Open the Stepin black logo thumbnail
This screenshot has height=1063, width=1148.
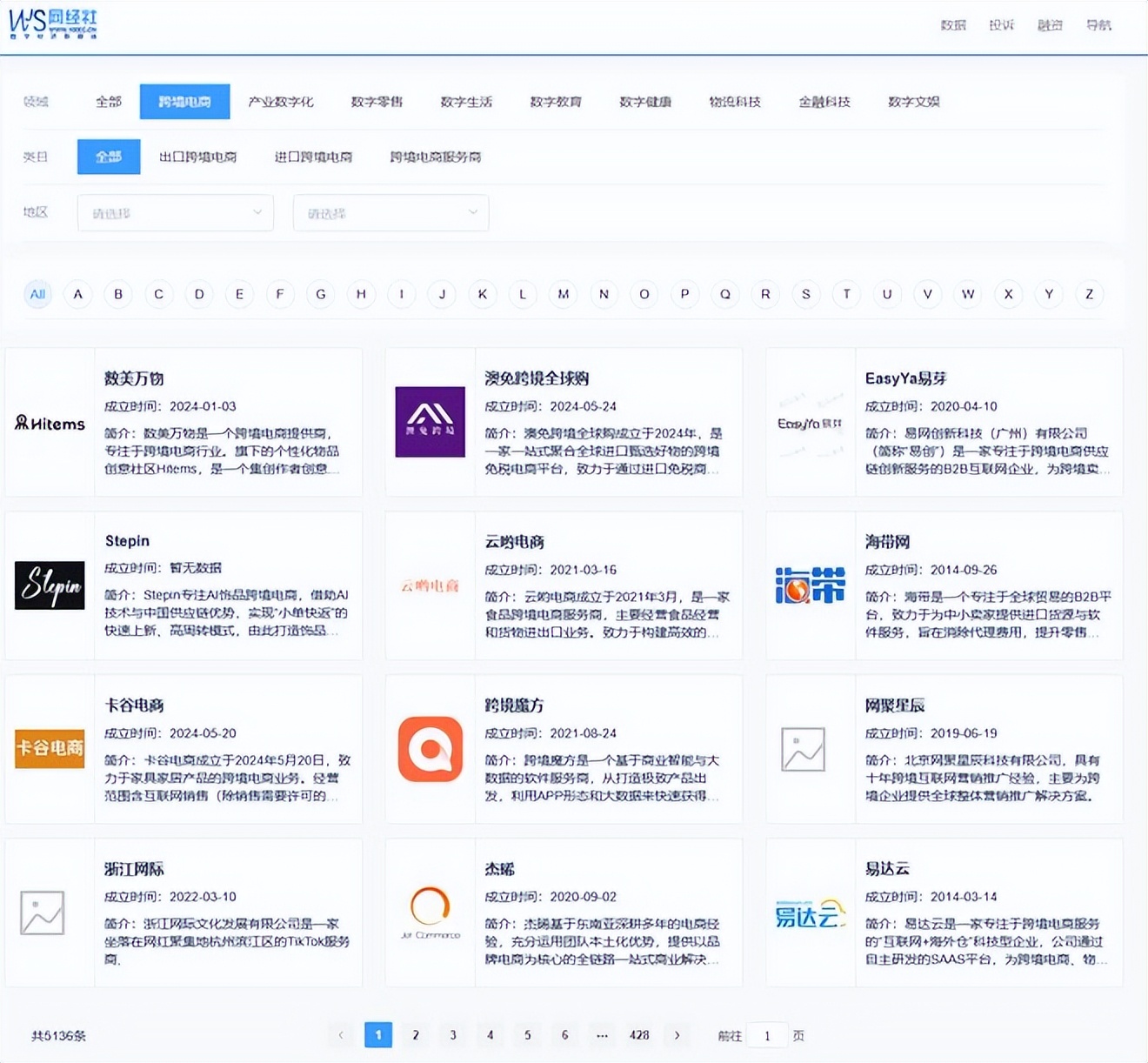pyautogui.click(x=50, y=585)
